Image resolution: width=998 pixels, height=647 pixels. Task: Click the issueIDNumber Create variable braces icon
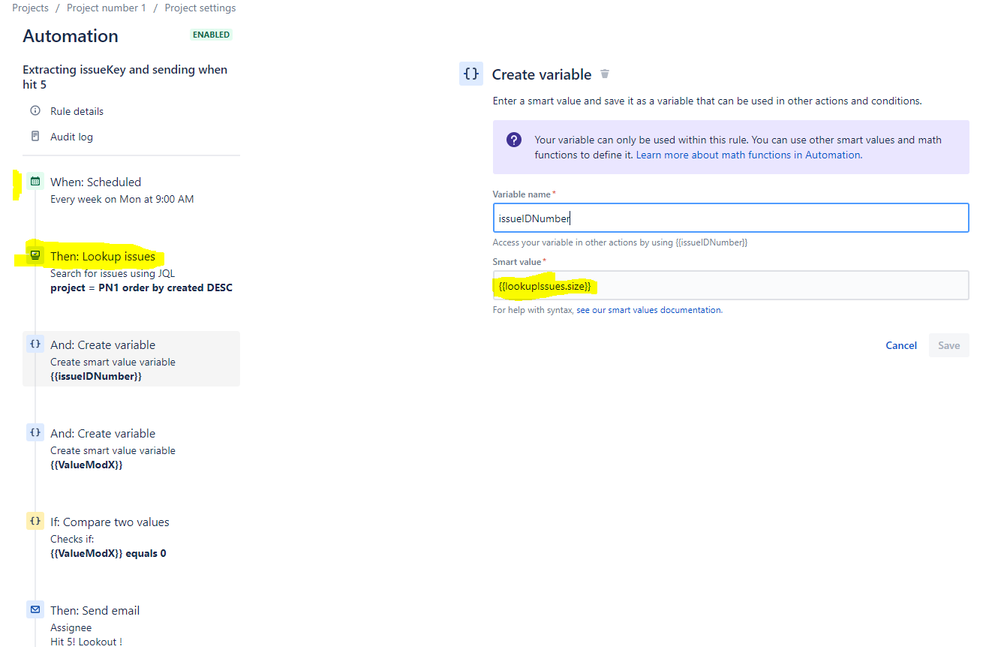click(x=35, y=344)
